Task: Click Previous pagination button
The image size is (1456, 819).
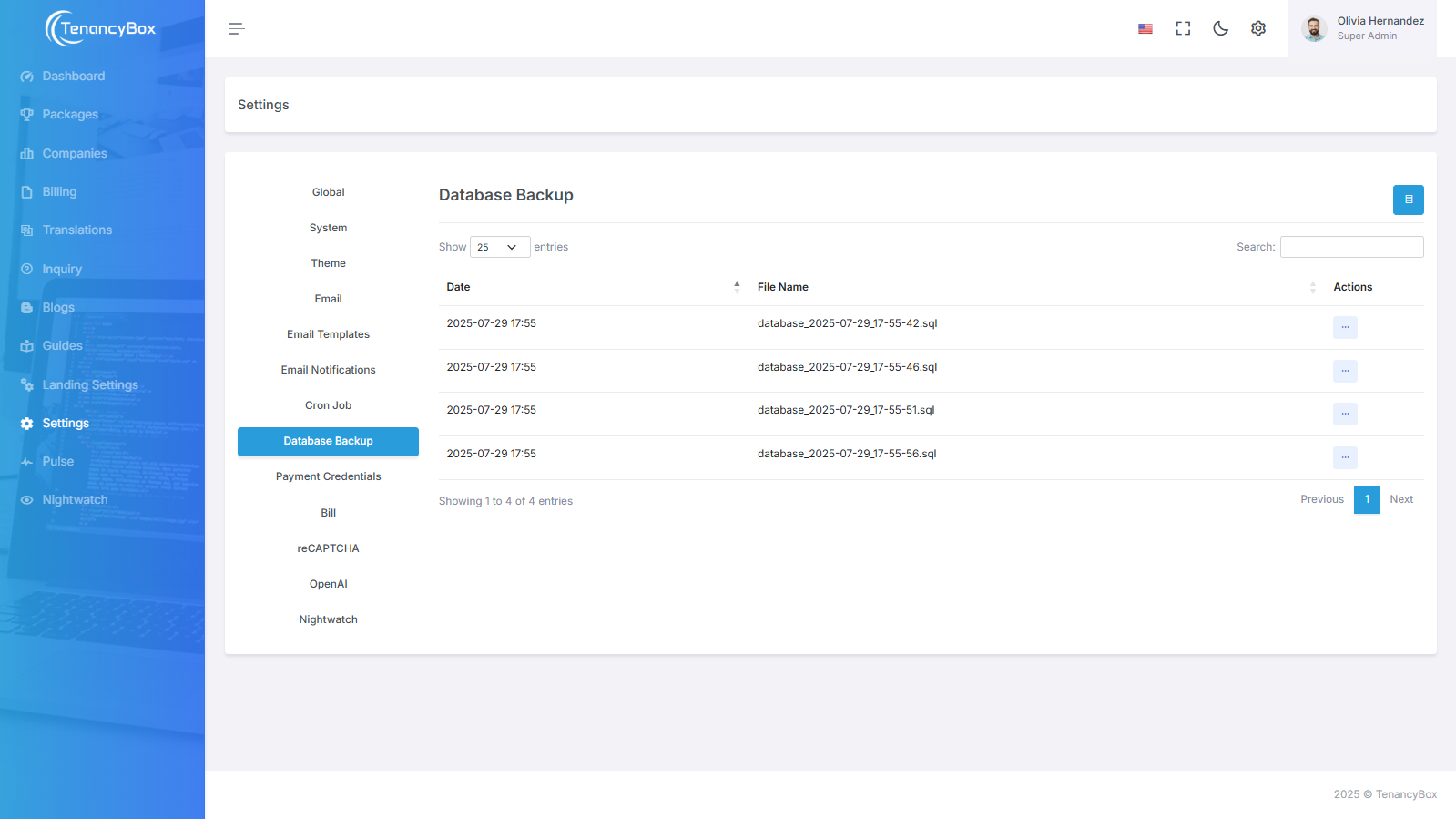Action: tap(1321, 499)
